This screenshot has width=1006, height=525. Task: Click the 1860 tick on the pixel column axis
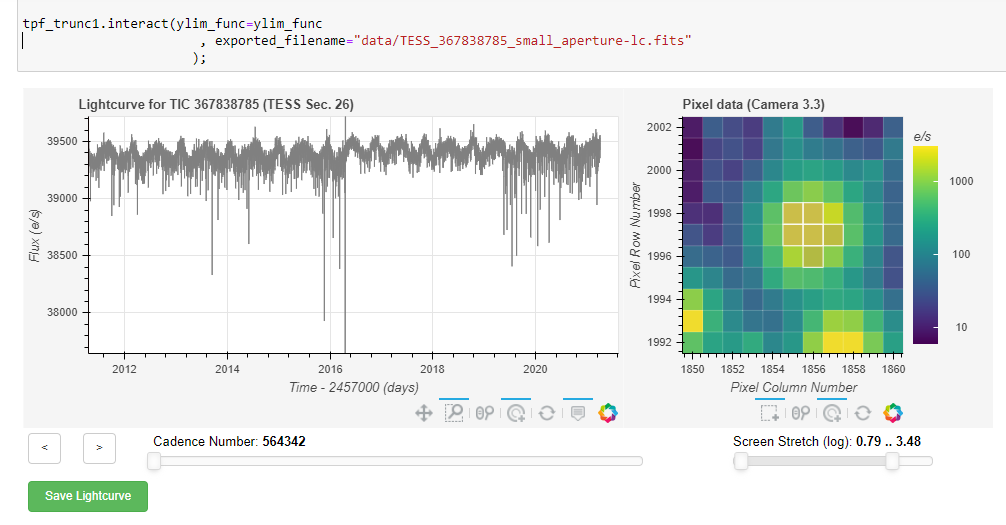[x=893, y=369]
